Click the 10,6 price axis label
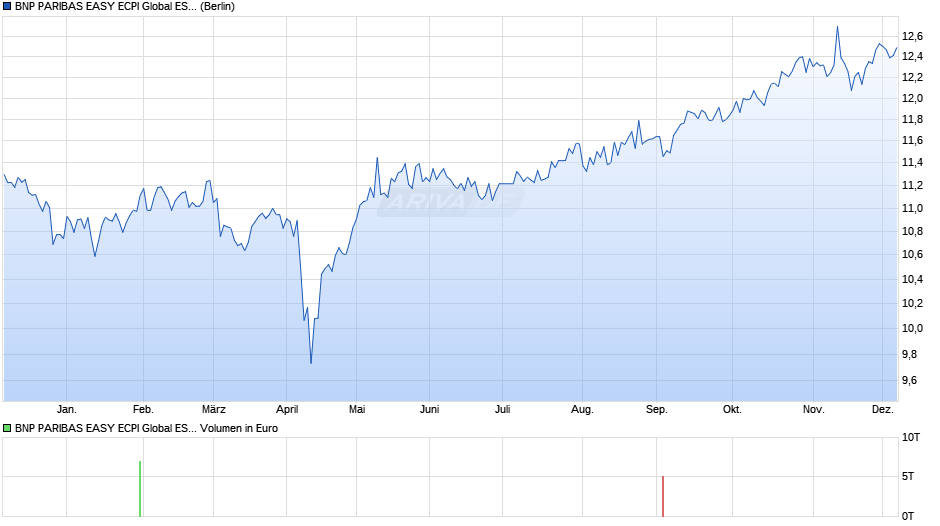940x526 pixels. [912, 254]
